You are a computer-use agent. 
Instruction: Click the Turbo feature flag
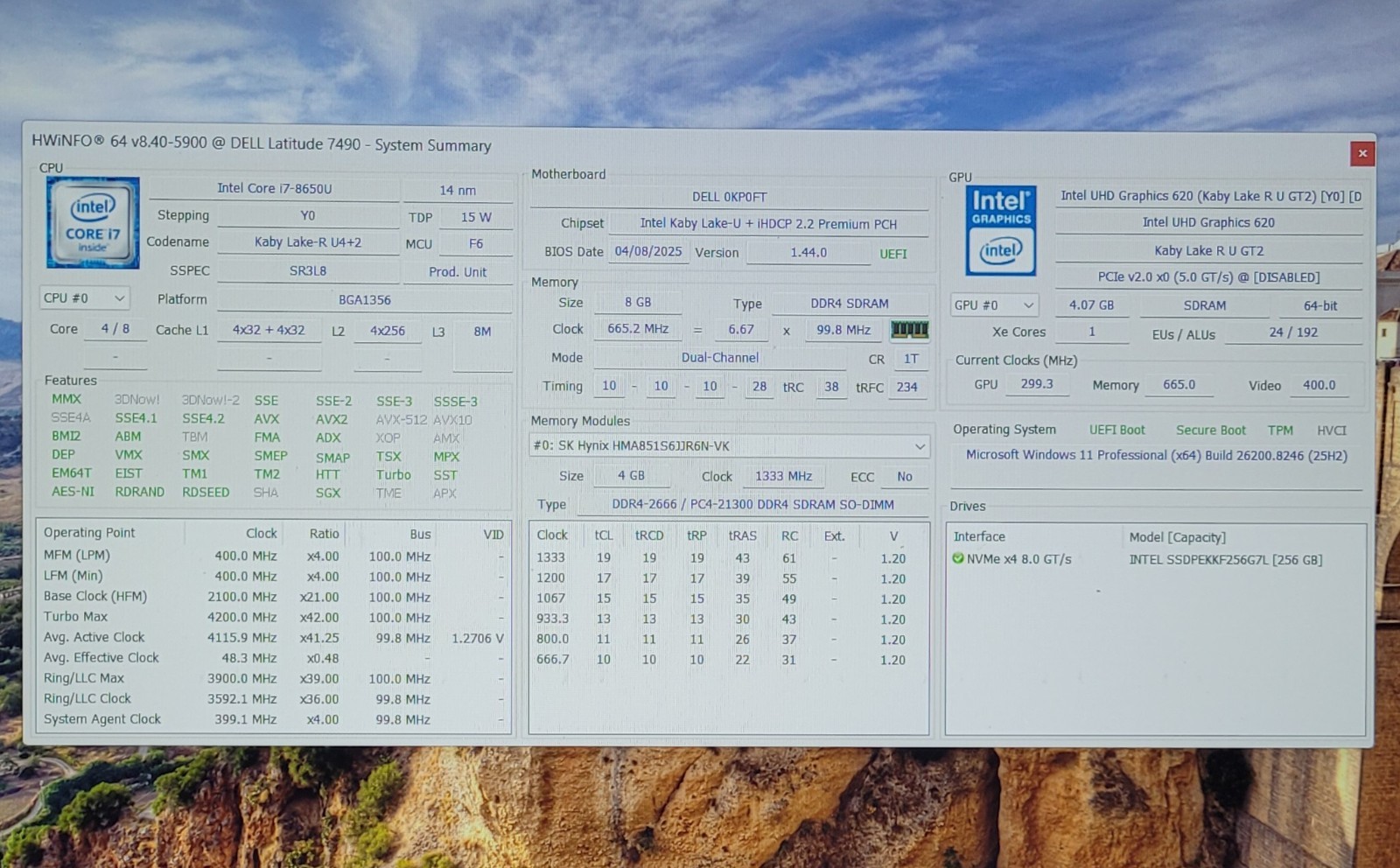(394, 475)
